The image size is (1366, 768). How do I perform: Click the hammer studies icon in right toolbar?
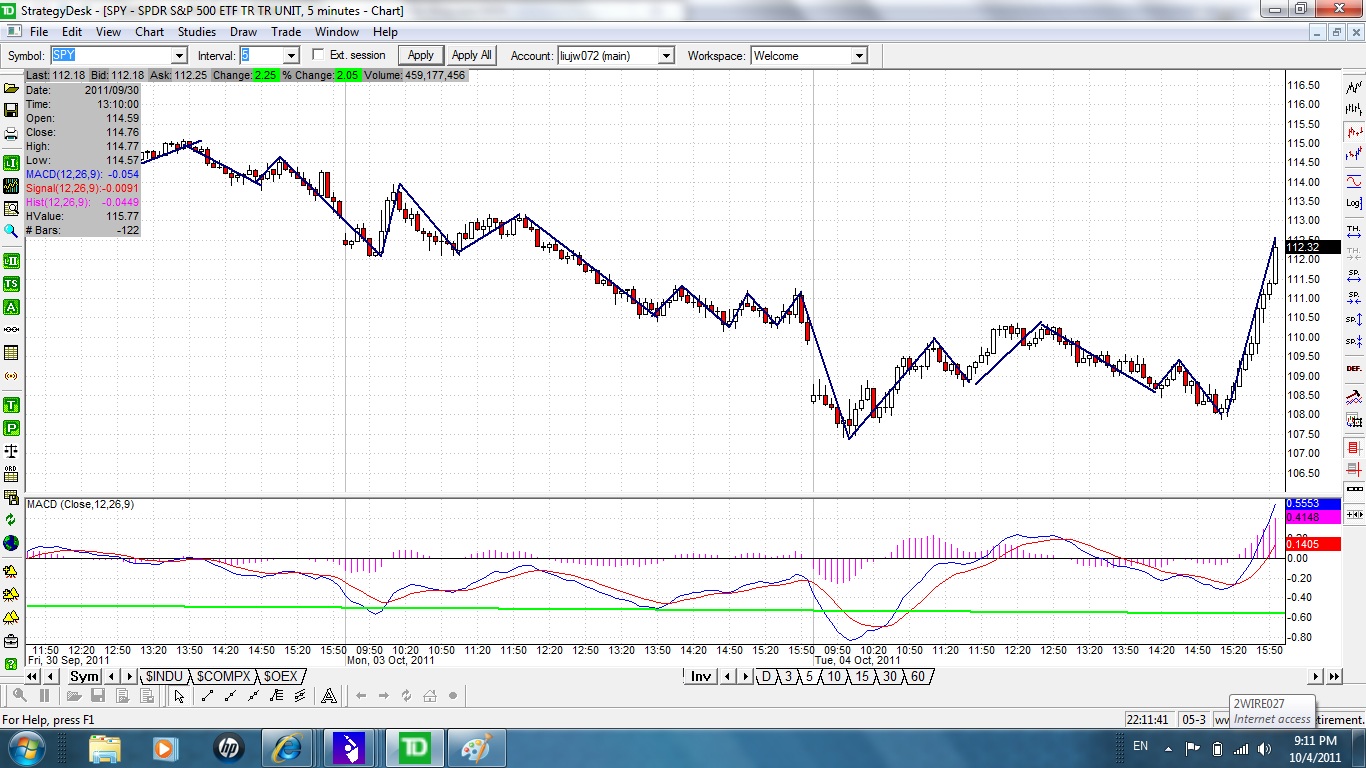tap(1354, 396)
